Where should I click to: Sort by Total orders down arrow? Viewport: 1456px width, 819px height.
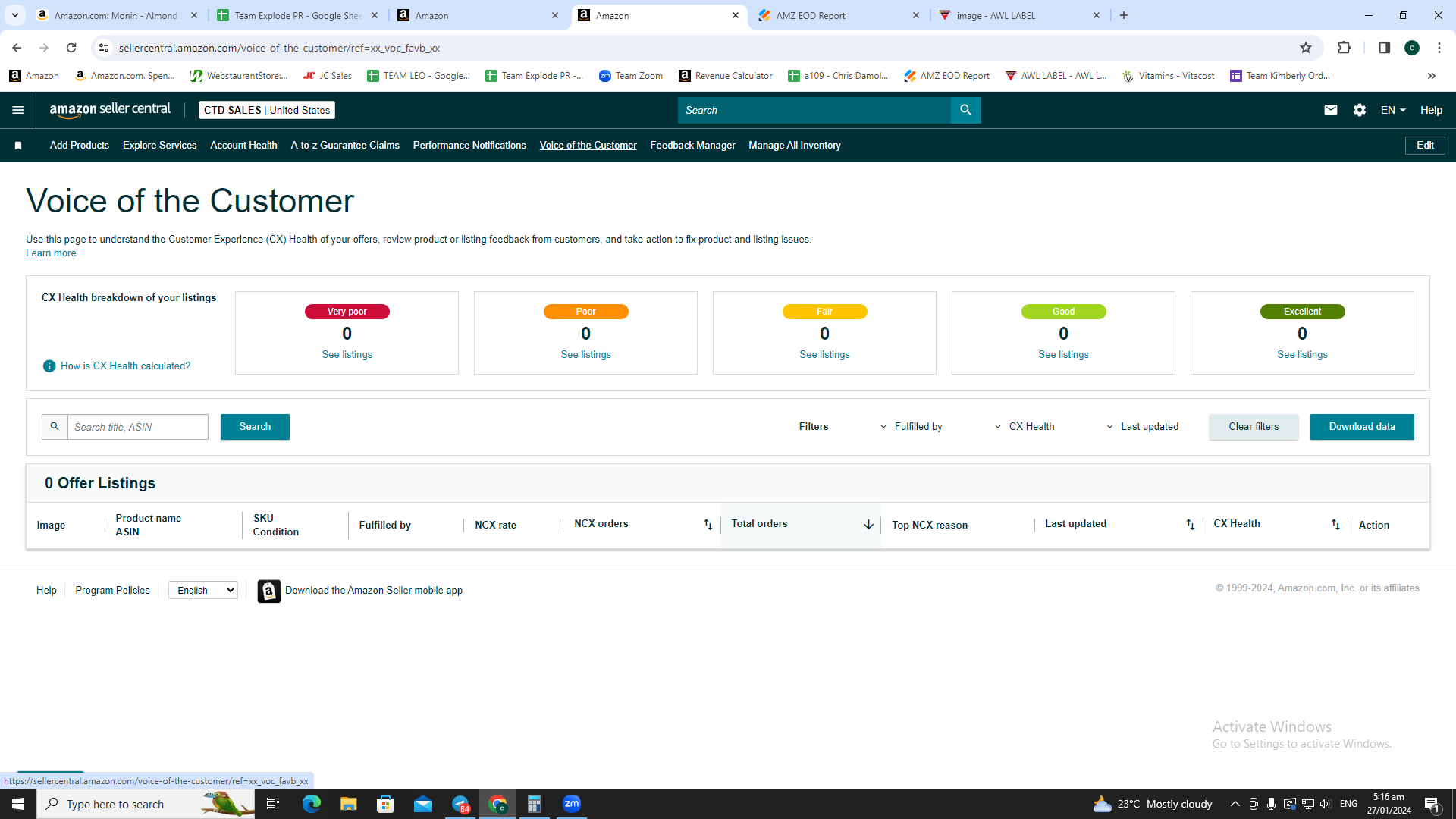coord(868,525)
